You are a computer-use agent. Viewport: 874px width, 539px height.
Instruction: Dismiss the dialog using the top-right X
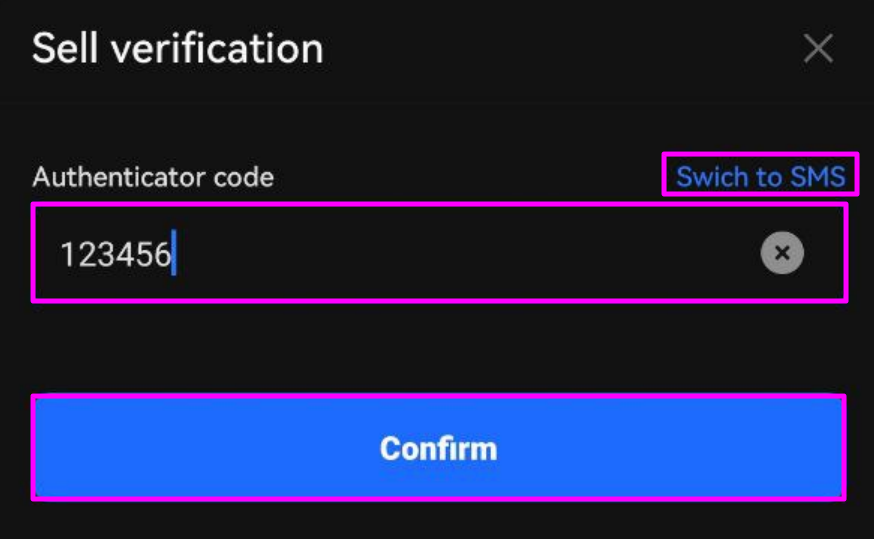(x=818, y=48)
